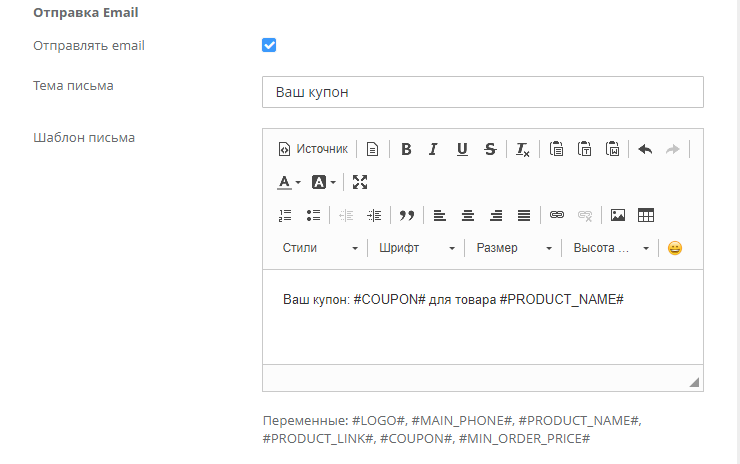Insert an image into template
Screen dimensions: 740x464
tap(618, 215)
